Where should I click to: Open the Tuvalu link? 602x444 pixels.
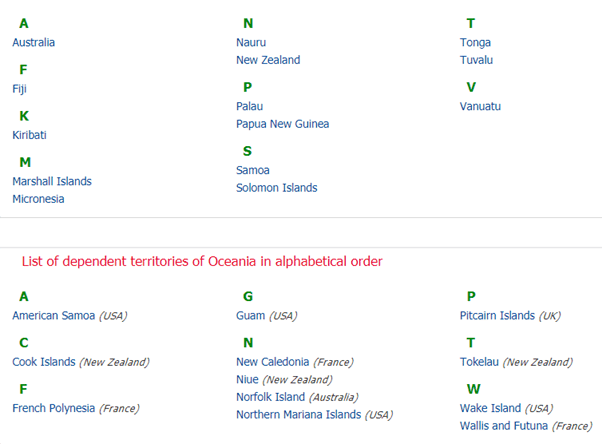[476, 60]
